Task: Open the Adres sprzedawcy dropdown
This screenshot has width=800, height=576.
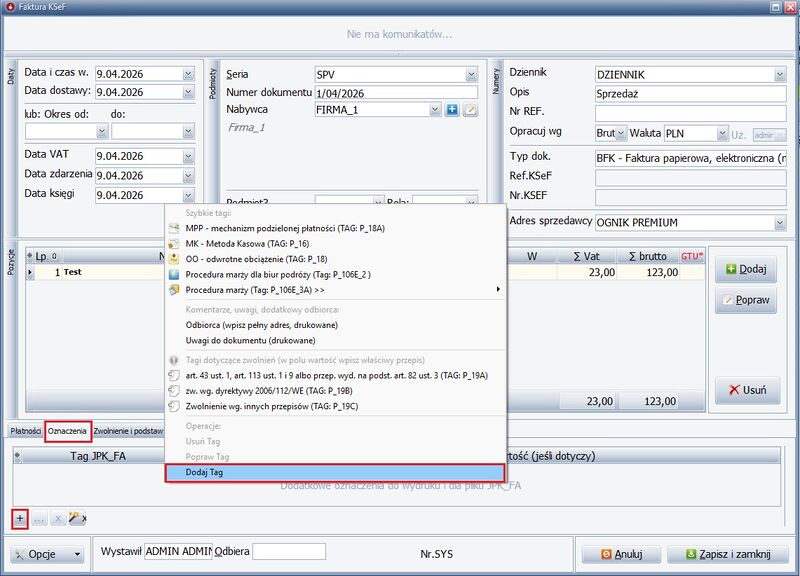Action: coord(779,221)
